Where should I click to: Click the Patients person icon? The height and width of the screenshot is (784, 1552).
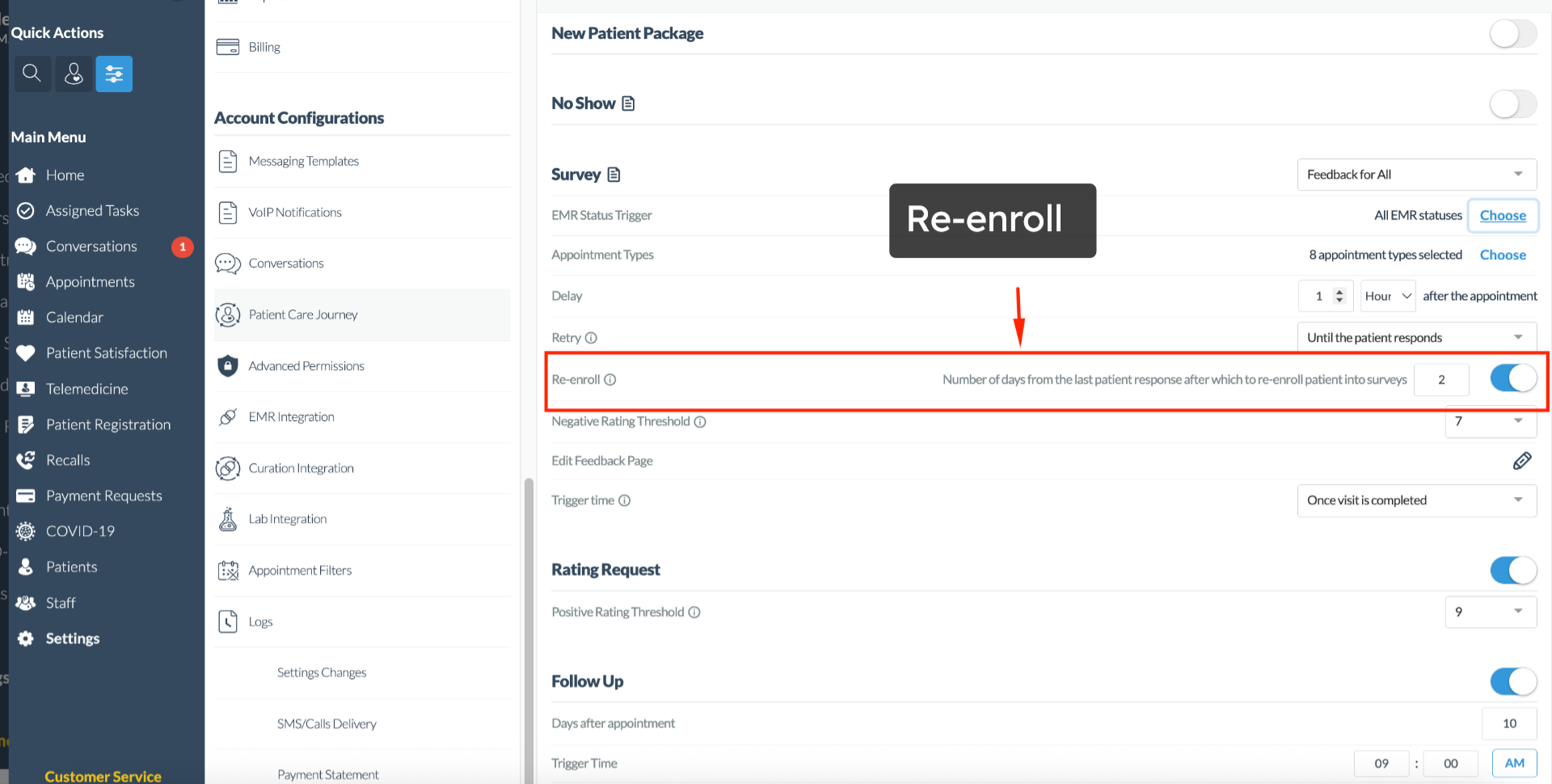[x=26, y=567]
